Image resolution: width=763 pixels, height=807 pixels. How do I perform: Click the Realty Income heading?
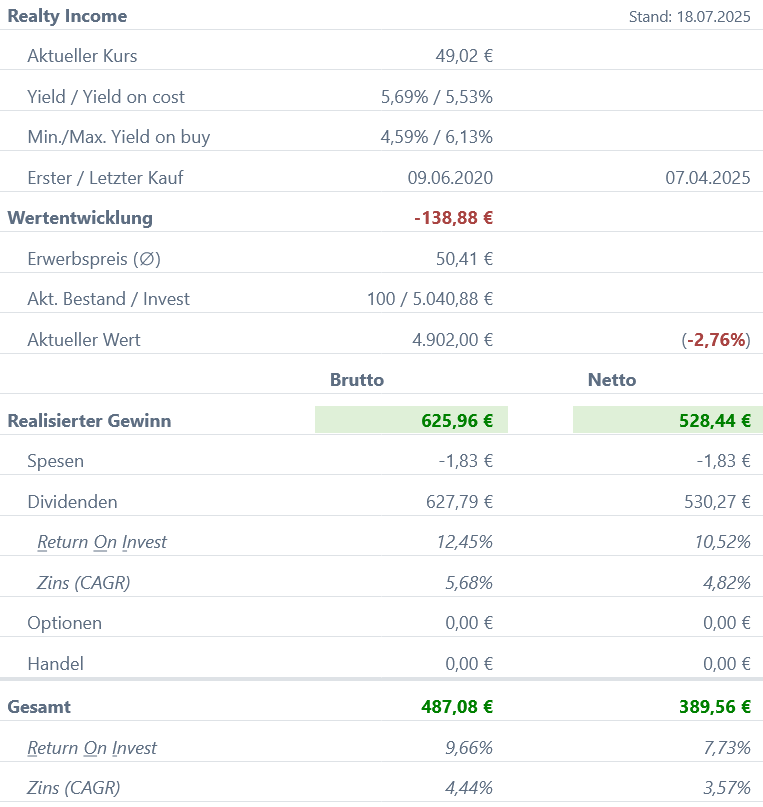(67, 16)
